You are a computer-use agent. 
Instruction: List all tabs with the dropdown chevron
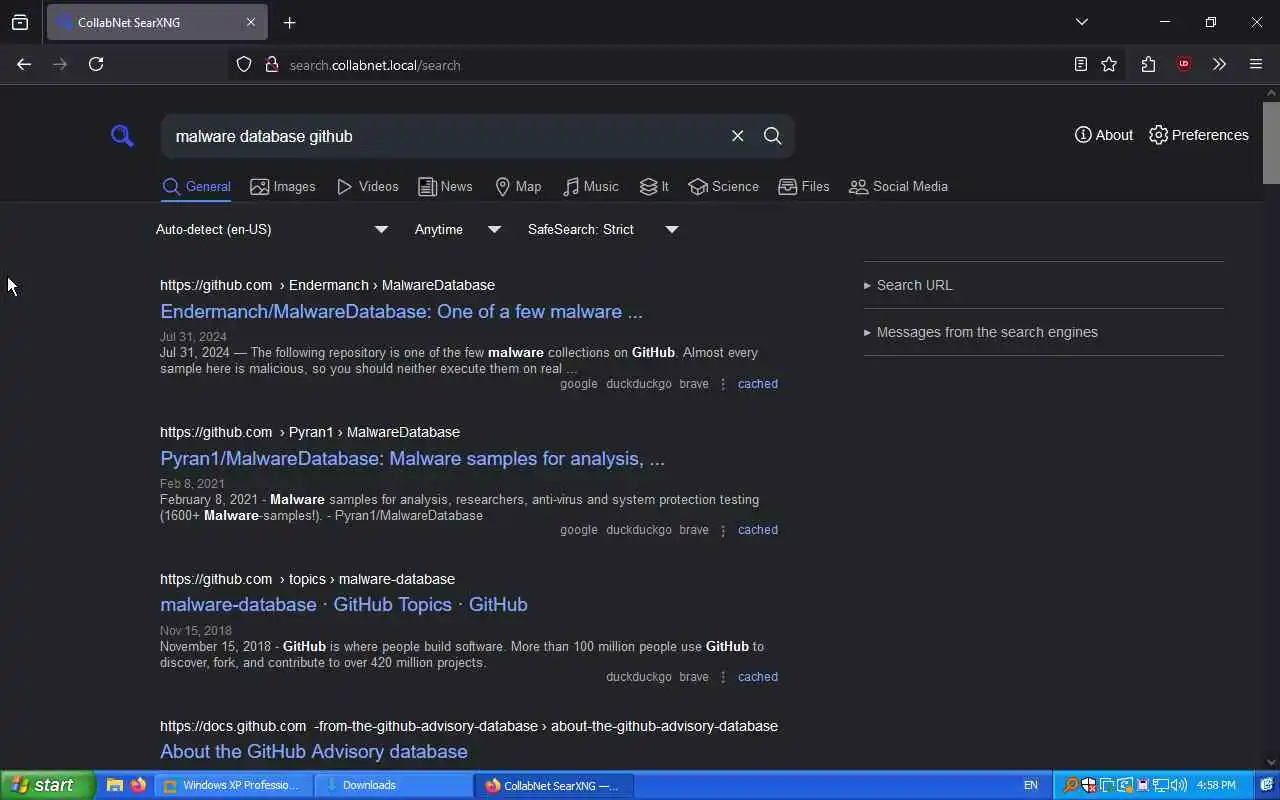click(1082, 22)
